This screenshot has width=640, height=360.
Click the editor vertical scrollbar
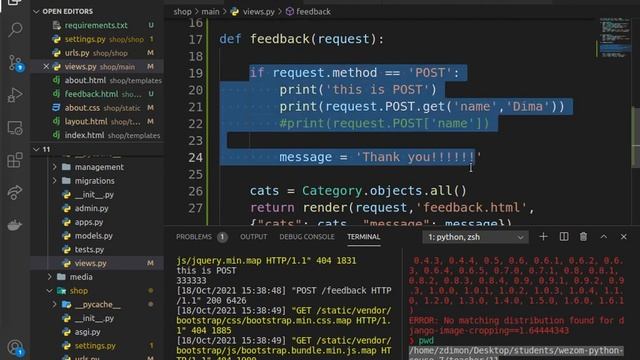click(636, 137)
